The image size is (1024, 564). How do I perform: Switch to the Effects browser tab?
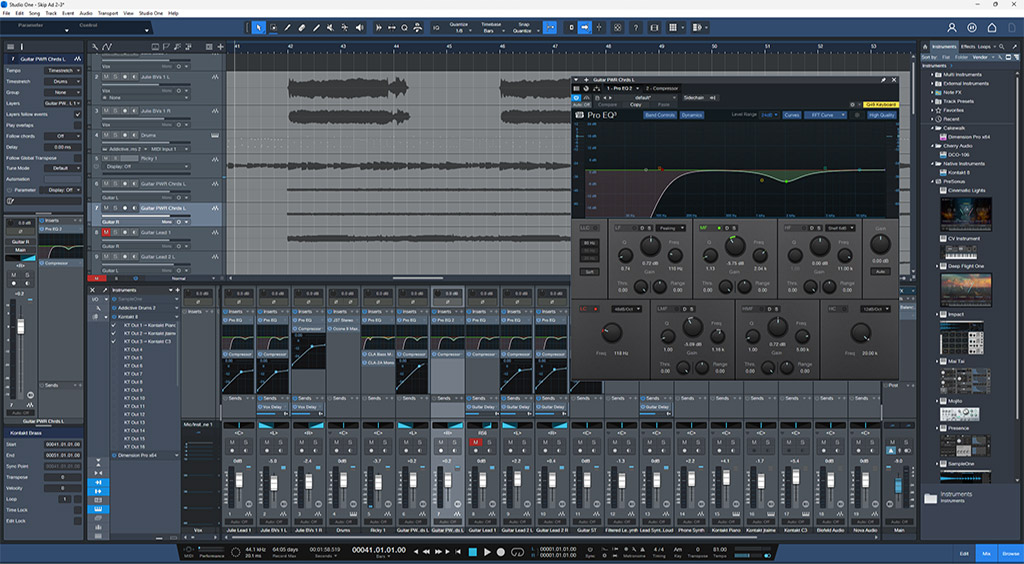[x=968, y=46]
